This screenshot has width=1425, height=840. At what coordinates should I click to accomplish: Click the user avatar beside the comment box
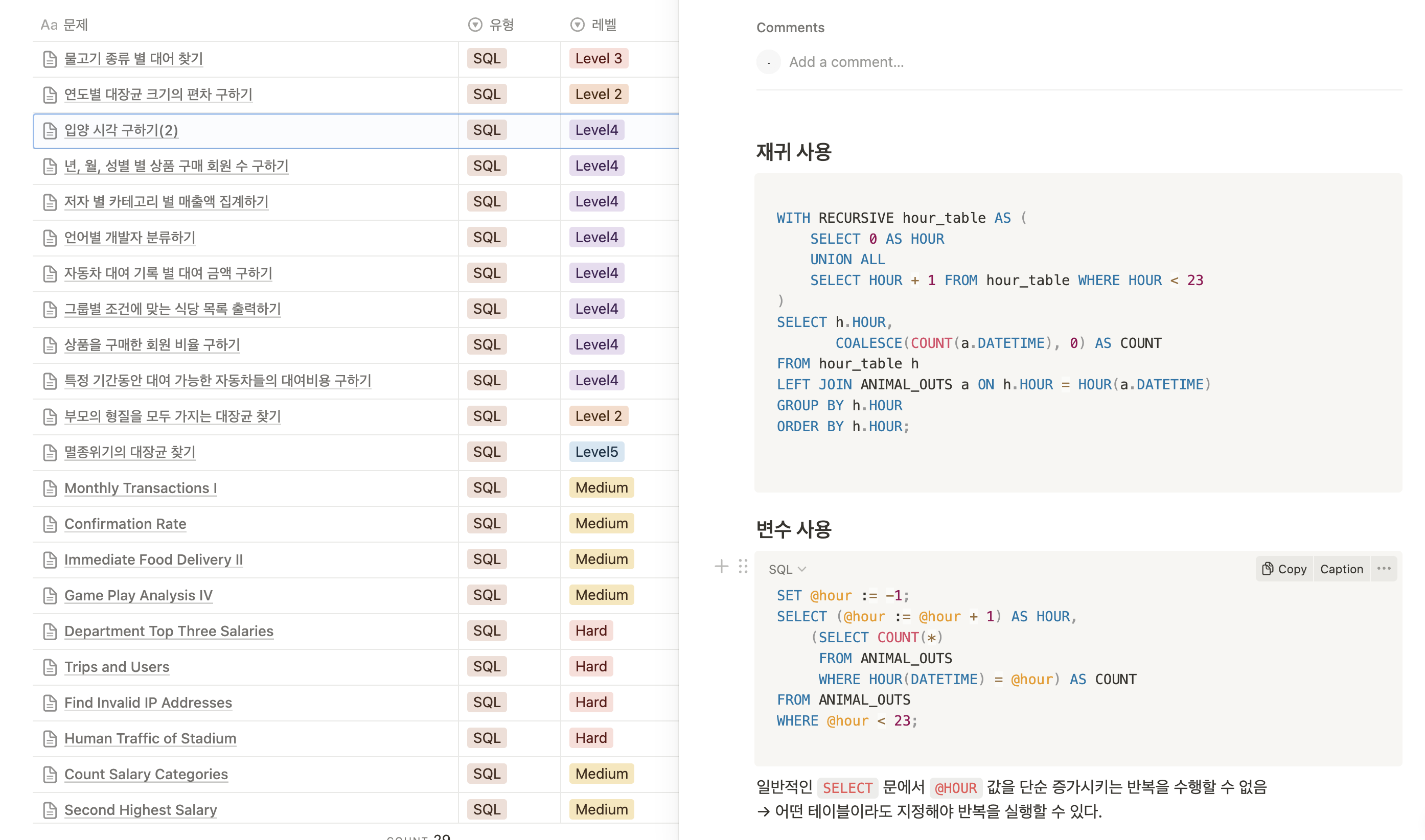pos(768,62)
